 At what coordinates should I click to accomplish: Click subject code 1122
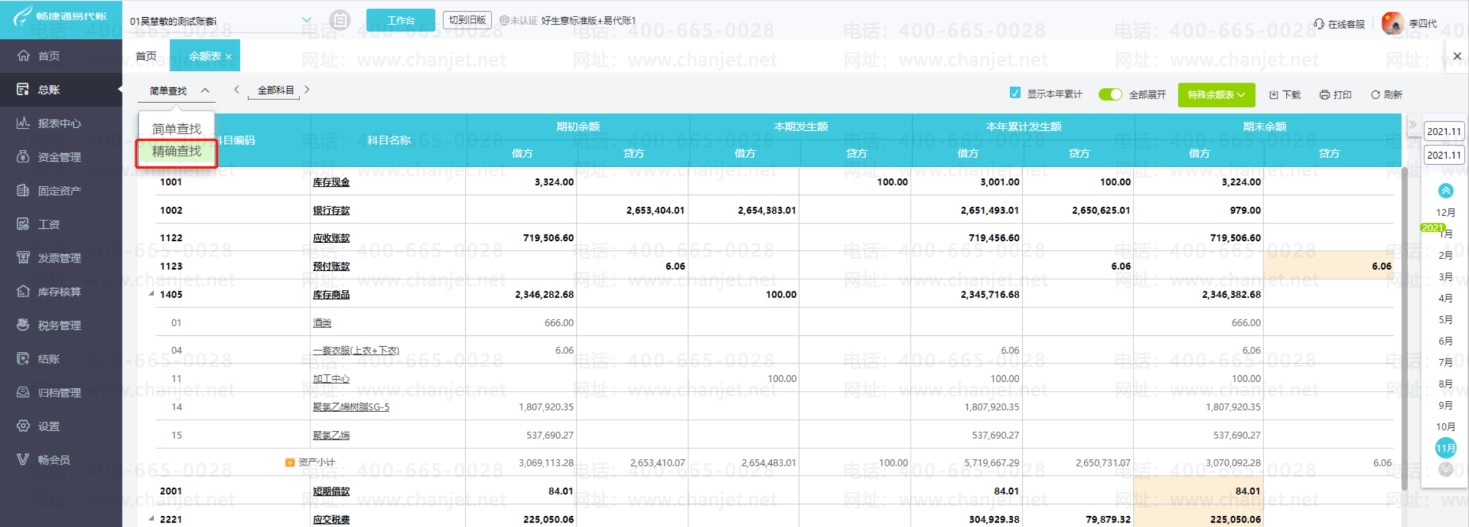coord(172,238)
